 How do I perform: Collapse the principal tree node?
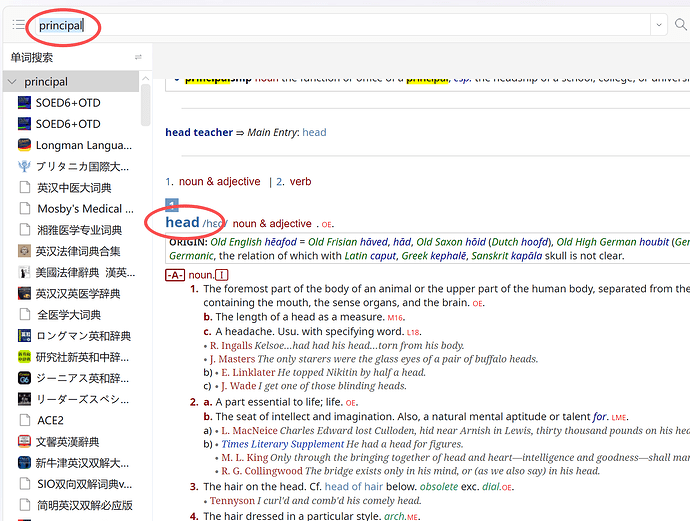pos(12,82)
